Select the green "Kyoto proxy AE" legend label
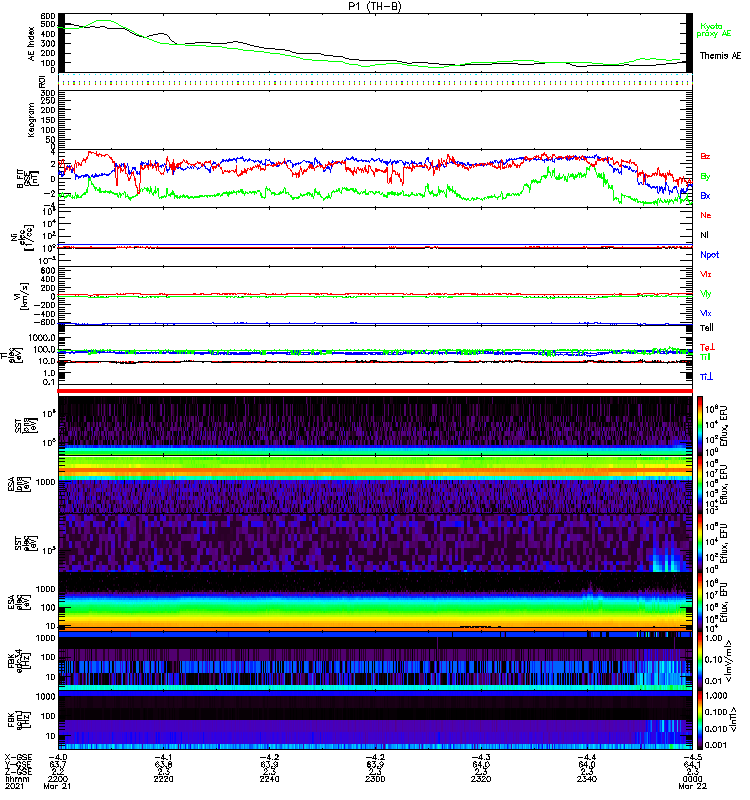This screenshot has height=800, width=750. 714,30
